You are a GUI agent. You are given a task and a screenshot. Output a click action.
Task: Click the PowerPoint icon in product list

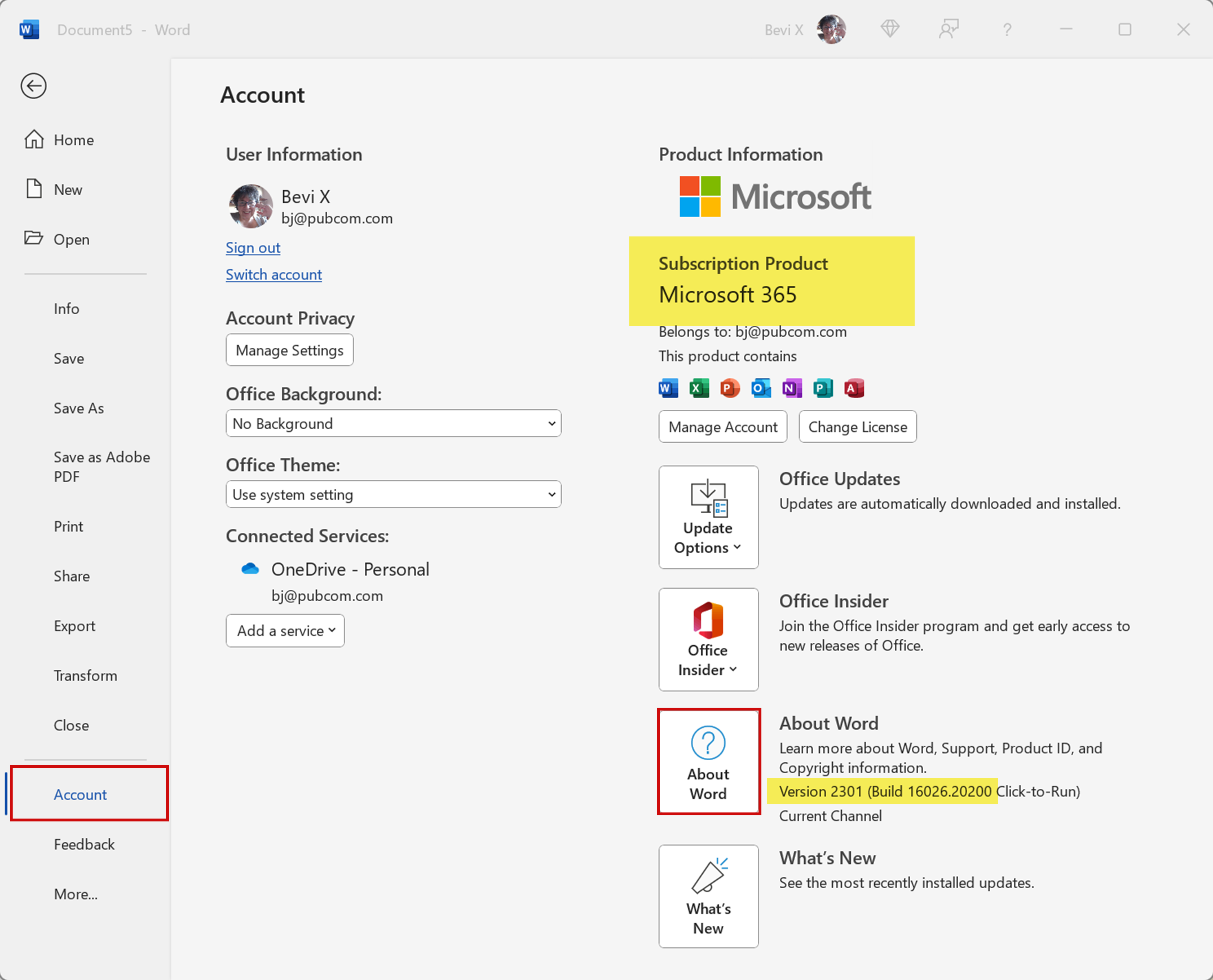pyautogui.click(x=730, y=388)
